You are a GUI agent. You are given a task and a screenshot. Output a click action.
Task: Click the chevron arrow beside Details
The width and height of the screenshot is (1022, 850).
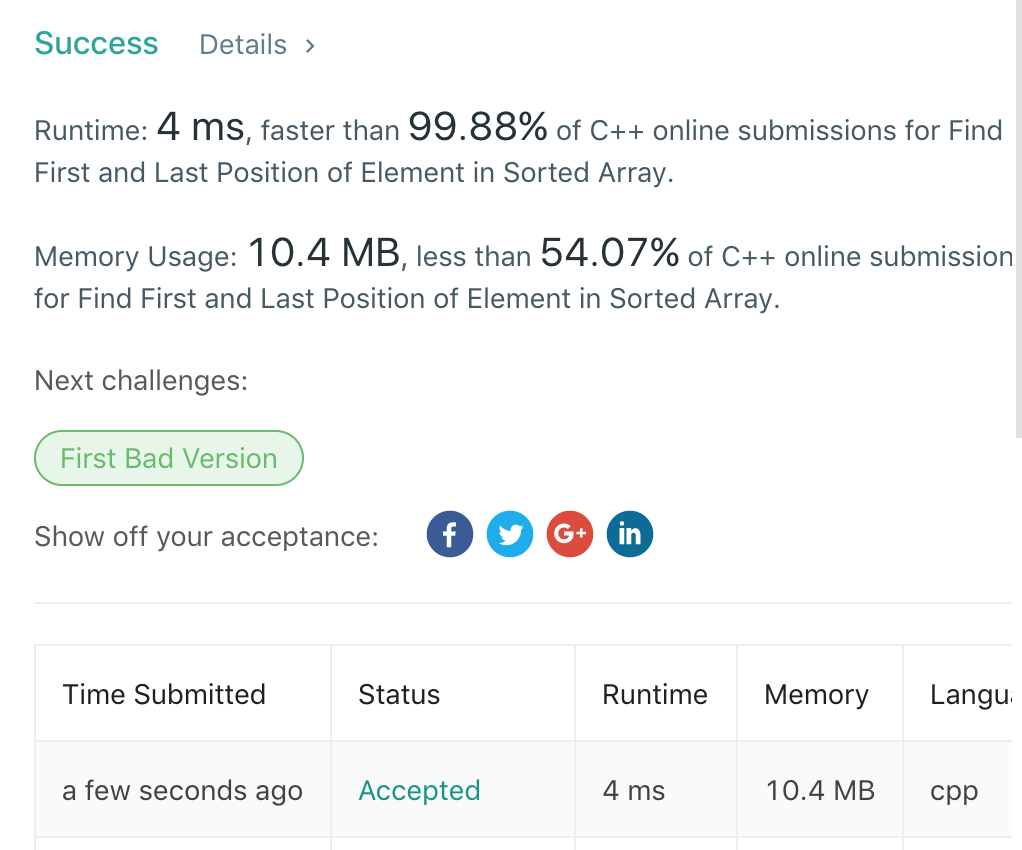click(x=310, y=45)
